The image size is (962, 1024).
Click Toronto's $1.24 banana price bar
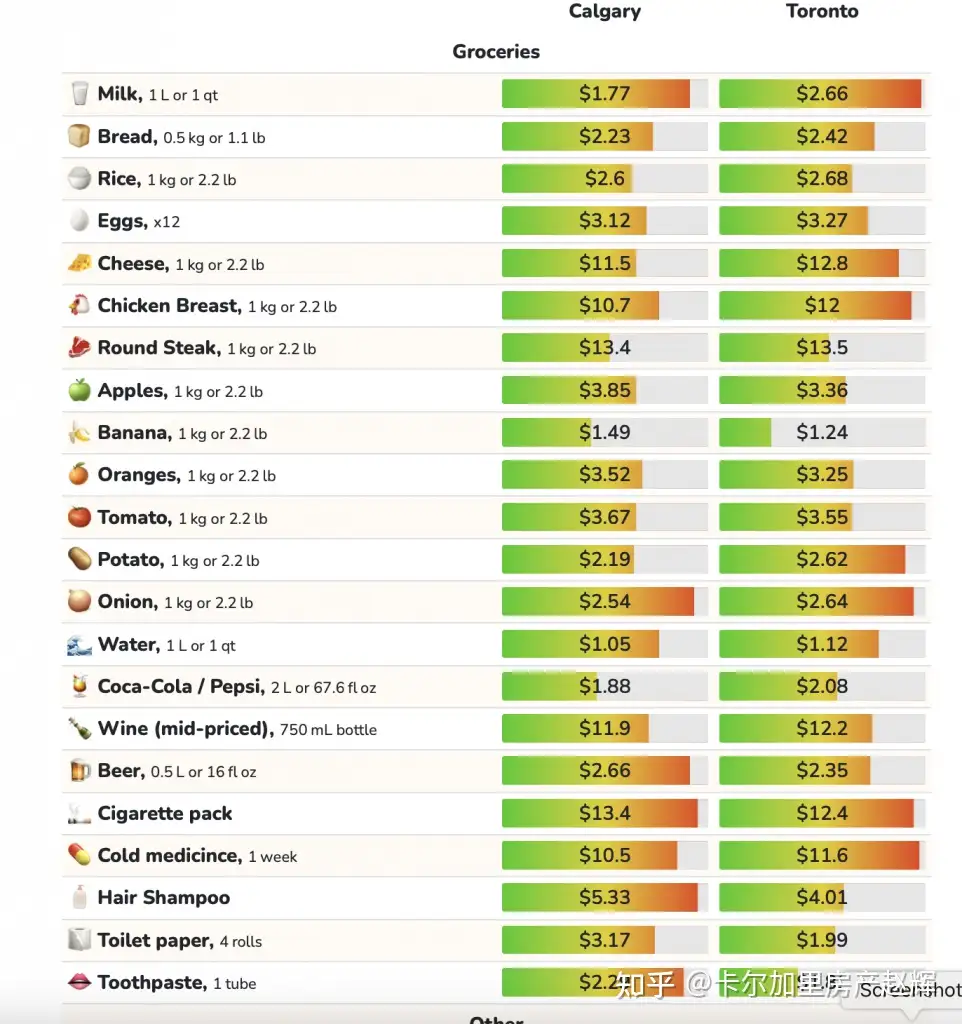[x=822, y=433]
